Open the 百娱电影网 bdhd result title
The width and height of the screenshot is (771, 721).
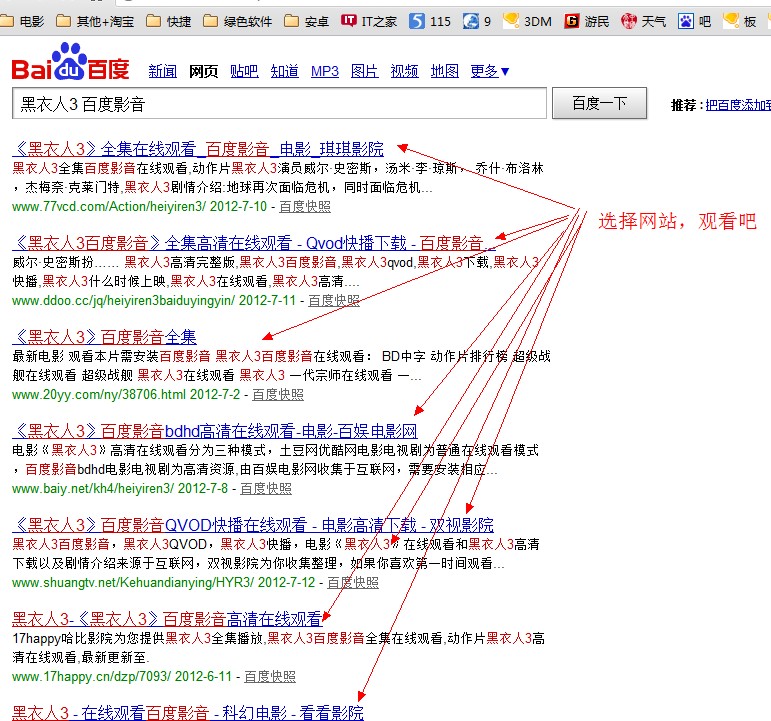tap(215, 431)
